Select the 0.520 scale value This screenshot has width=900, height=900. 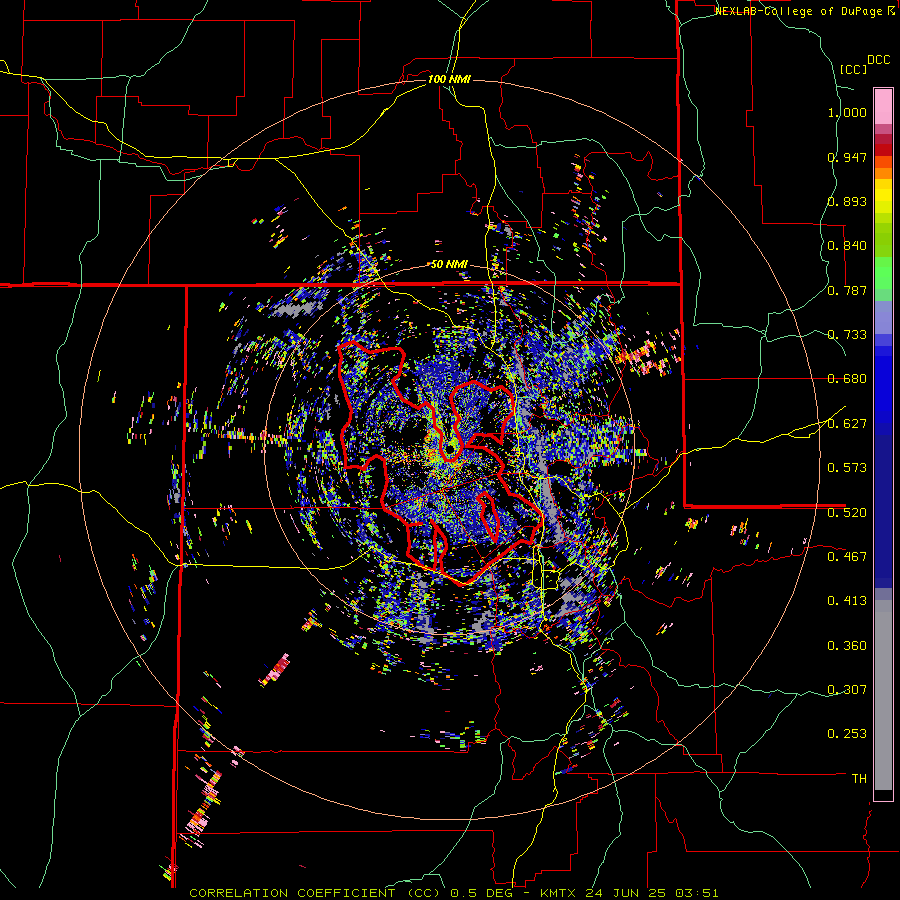(x=847, y=512)
